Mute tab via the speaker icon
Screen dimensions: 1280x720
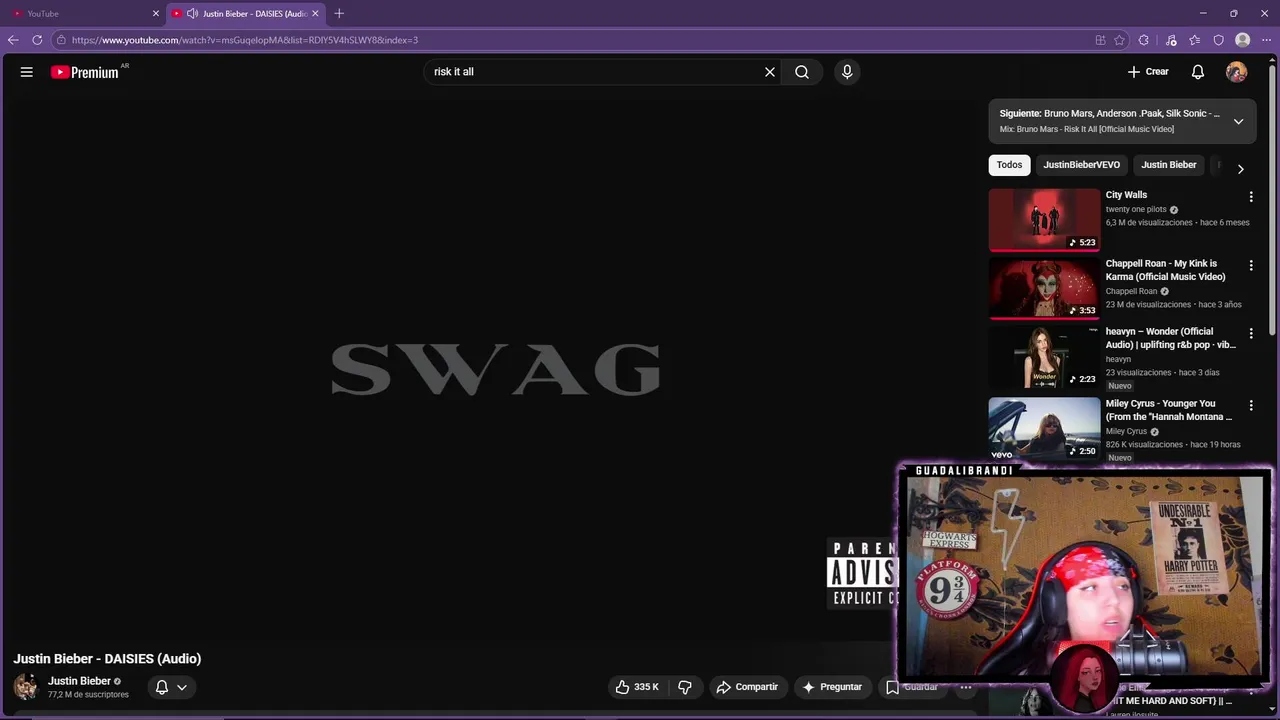click(x=192, y=14)
